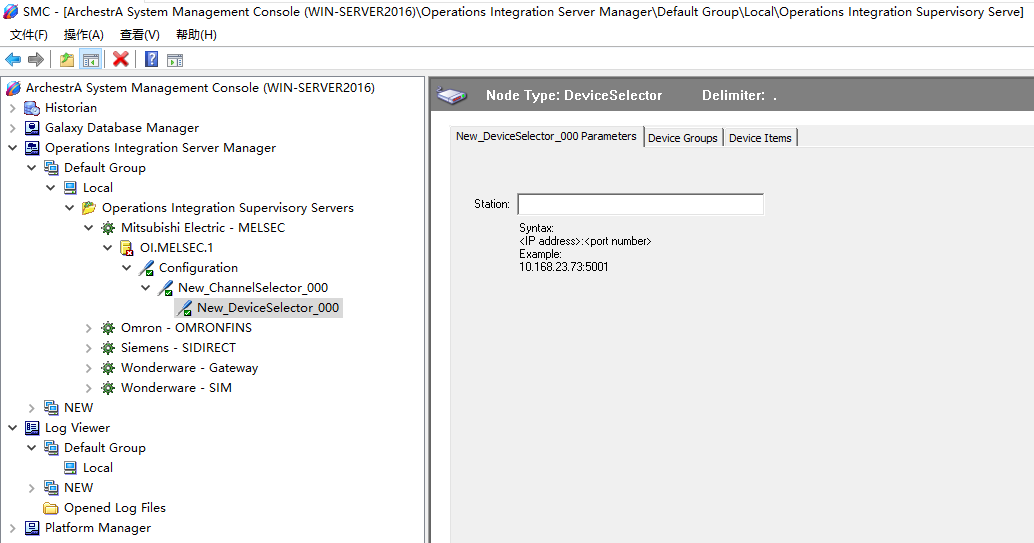
Task: Click the Forward arrow toolbar icon
Action: tap(35, 59)
